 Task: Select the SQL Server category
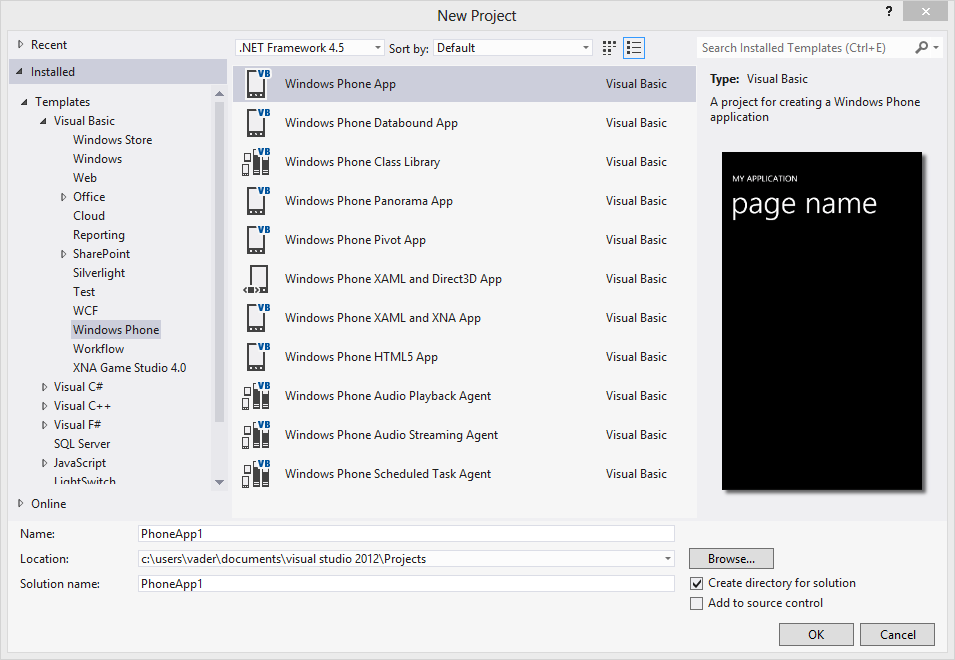(x=82, y=444)
